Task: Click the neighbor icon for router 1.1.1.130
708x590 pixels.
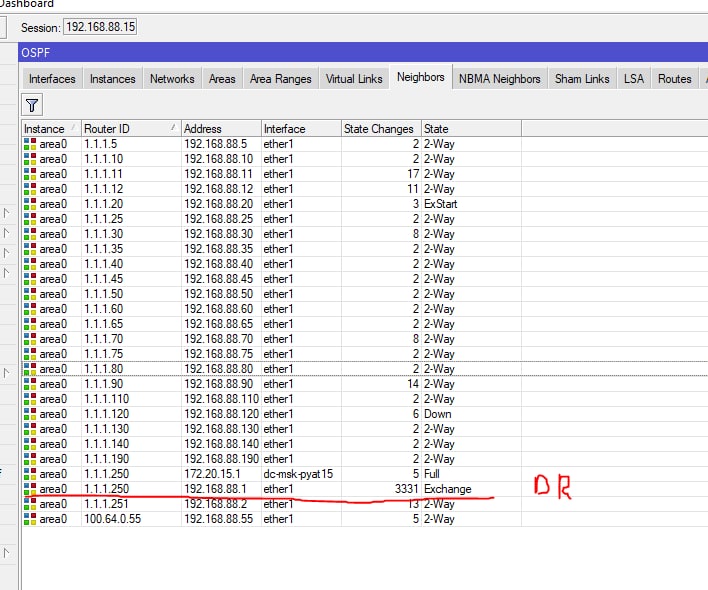Action: pyautogui.click(x=30, y=429)
